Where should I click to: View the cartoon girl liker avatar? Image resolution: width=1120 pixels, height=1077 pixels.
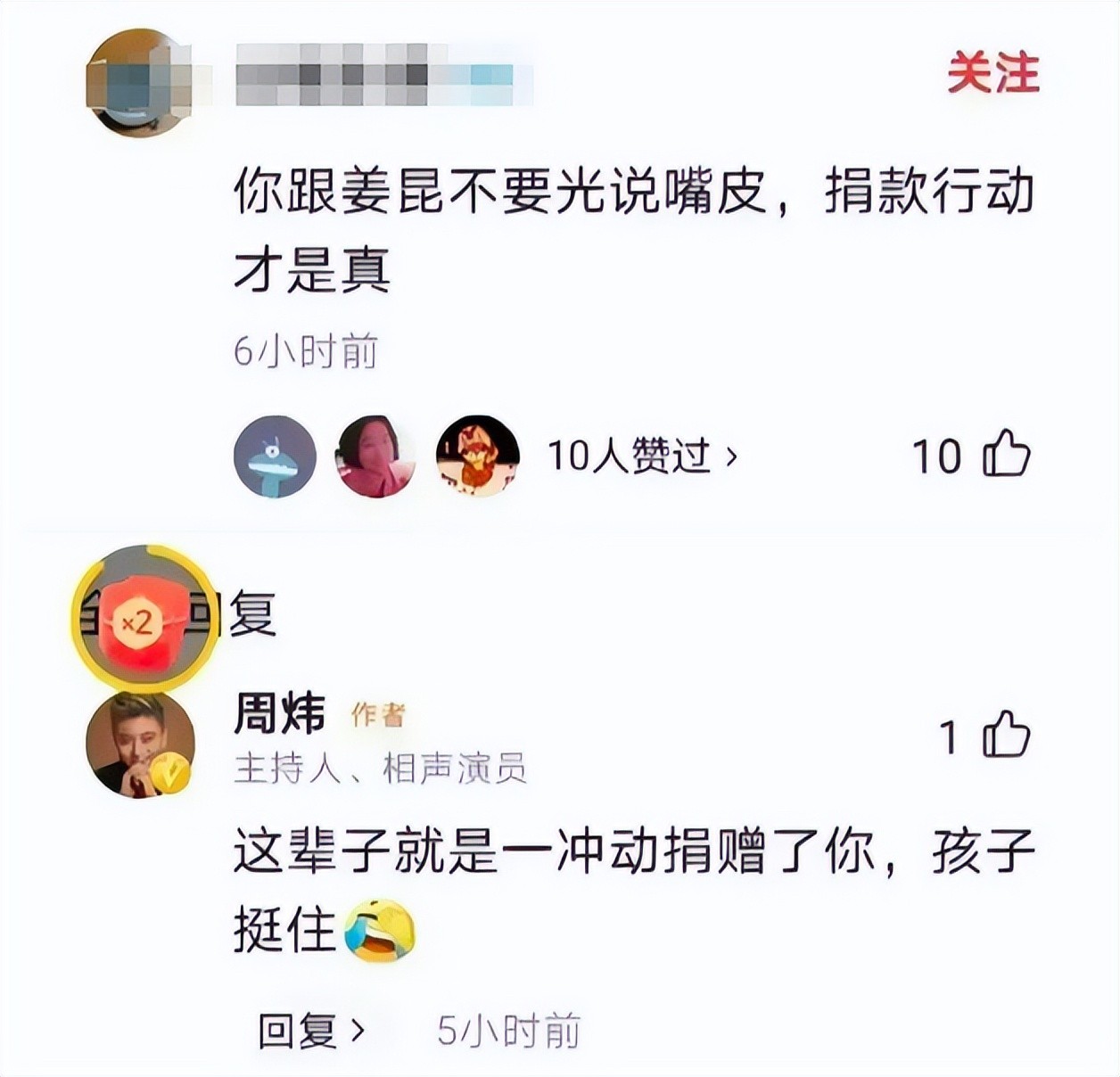477,456
